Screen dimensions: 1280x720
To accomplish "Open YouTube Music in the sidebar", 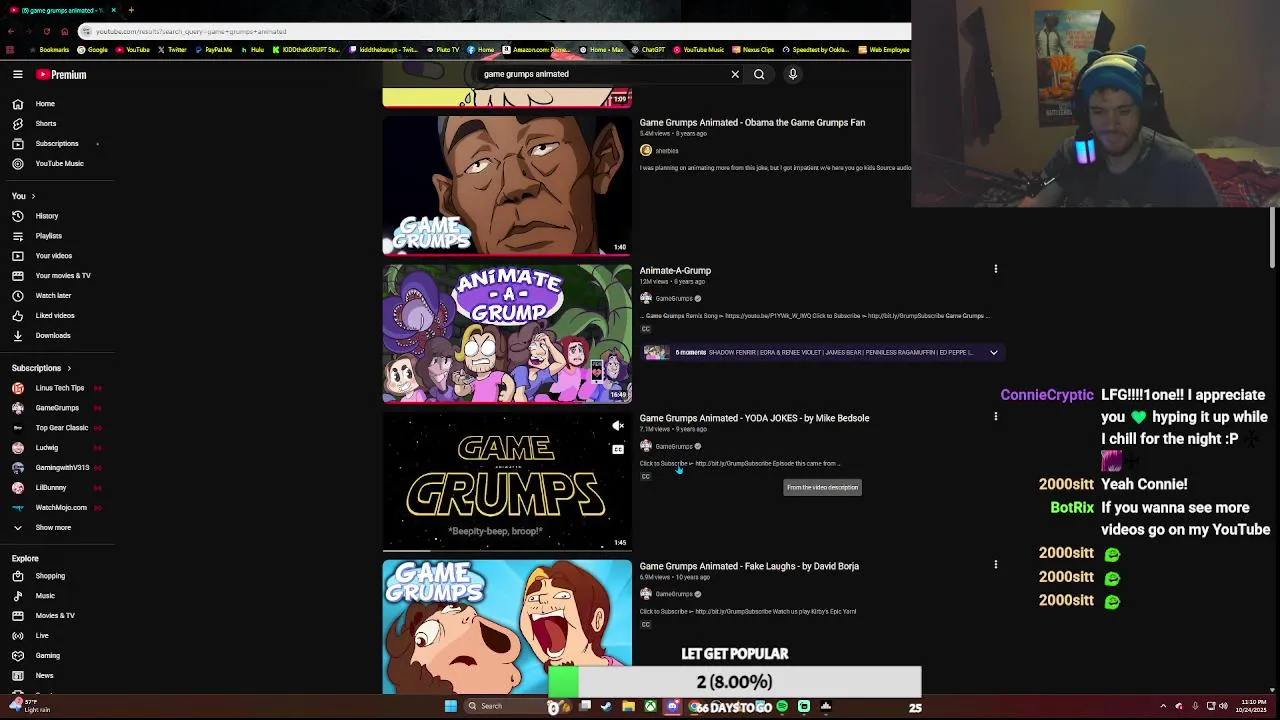I will (x=59, y=164).
